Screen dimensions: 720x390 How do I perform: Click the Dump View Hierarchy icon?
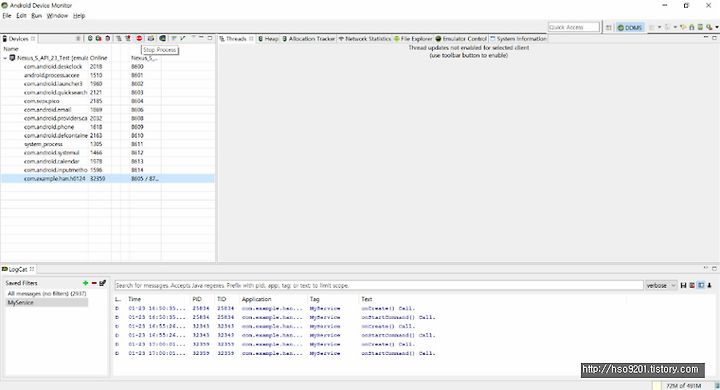pos(163,39)
